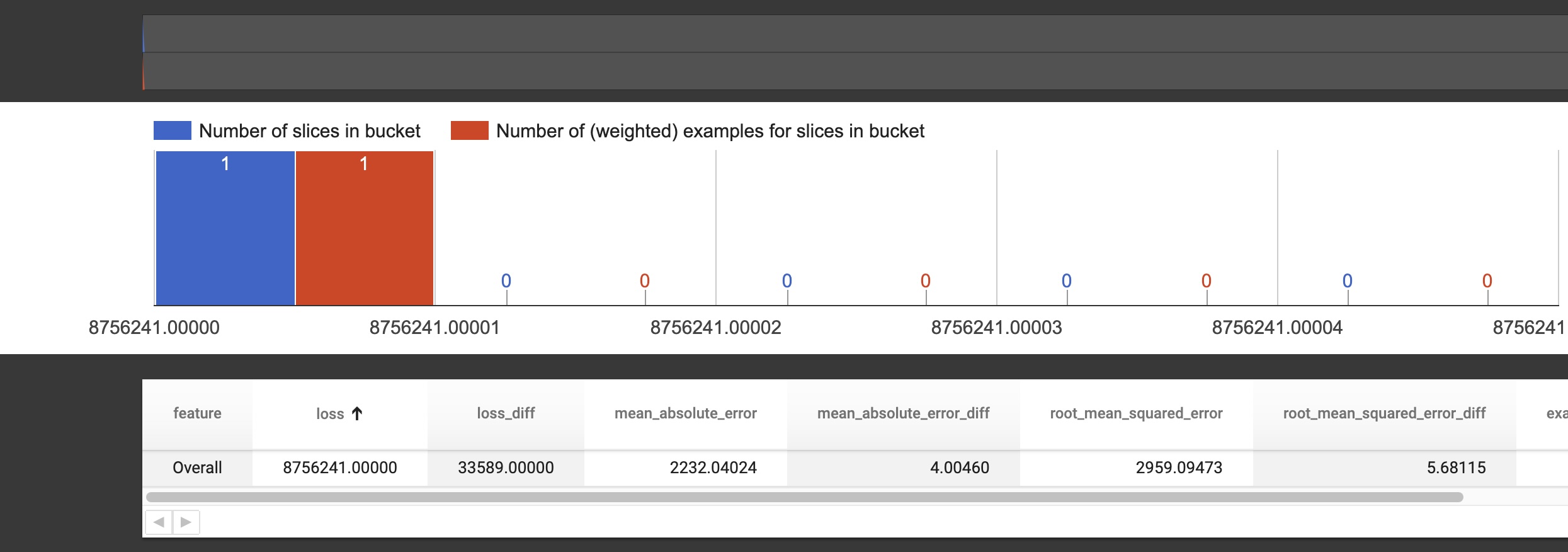The height and width of the screenshot is (552, 1568).
Task: Sort table by loss_diff column
Action: point(505,413)
